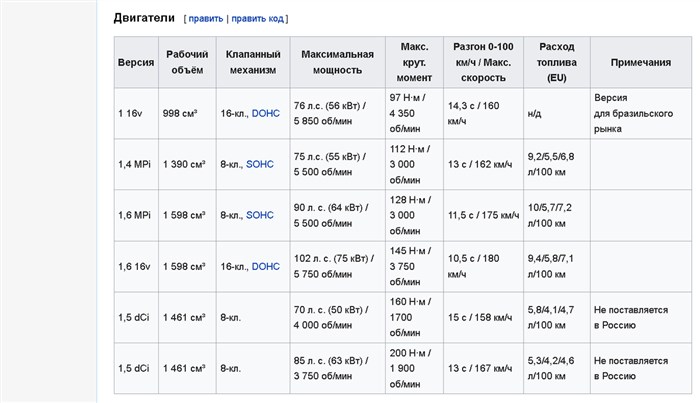This screenshot has width=700, height=403.
Task: Select the 'Макс. крут. момент' header
Action: (x=414, y=62)
